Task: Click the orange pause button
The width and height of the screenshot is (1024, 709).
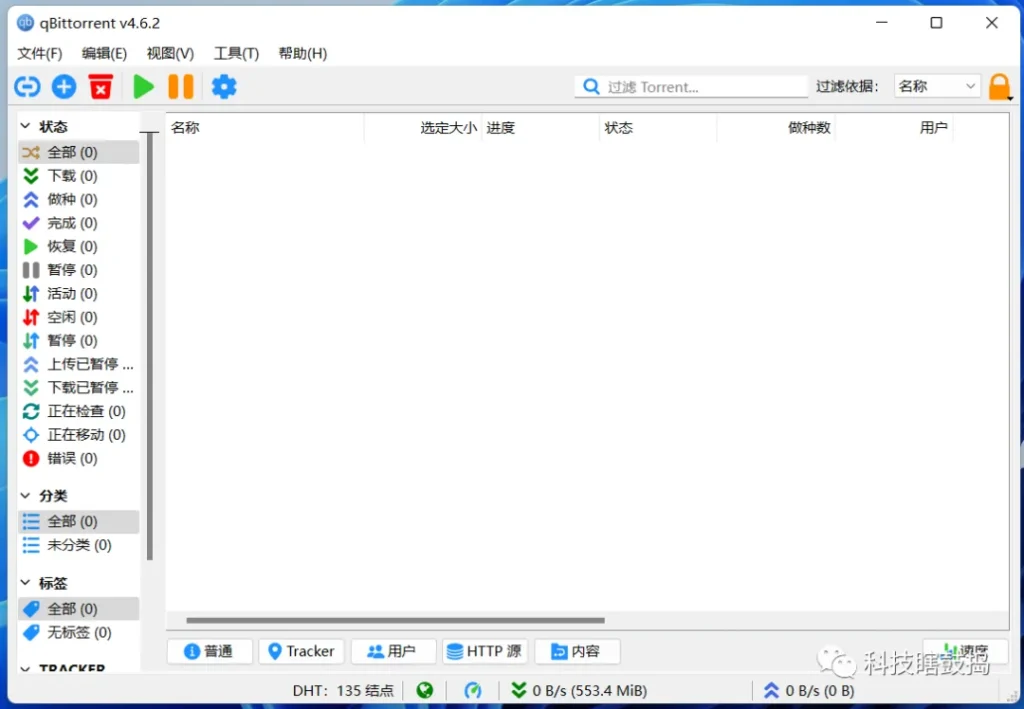Action: [x=181, y=86]
